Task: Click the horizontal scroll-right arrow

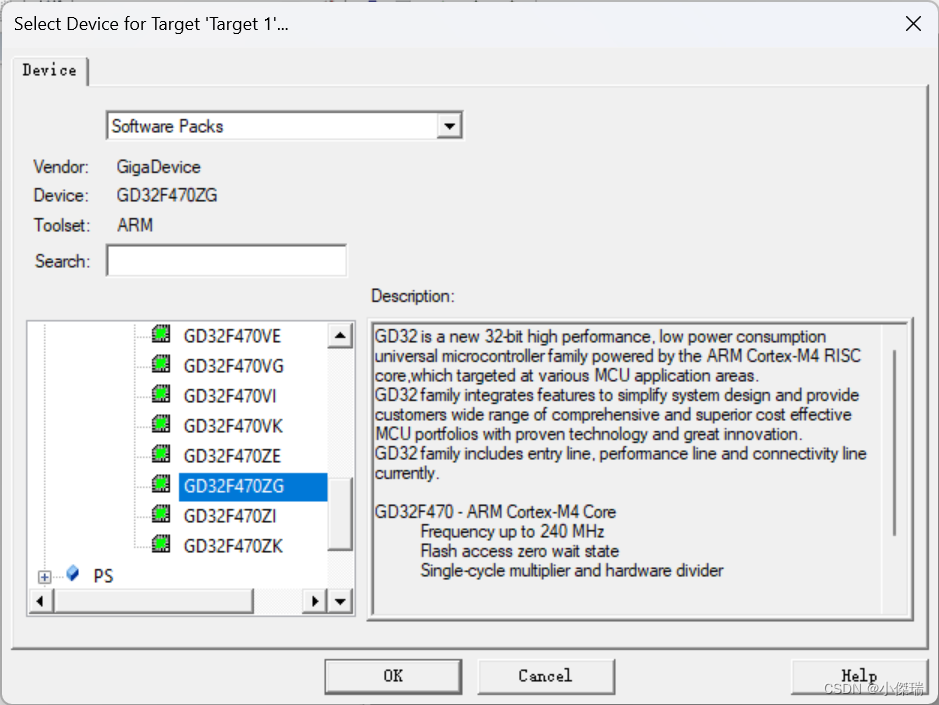Action: pos(315,601)
